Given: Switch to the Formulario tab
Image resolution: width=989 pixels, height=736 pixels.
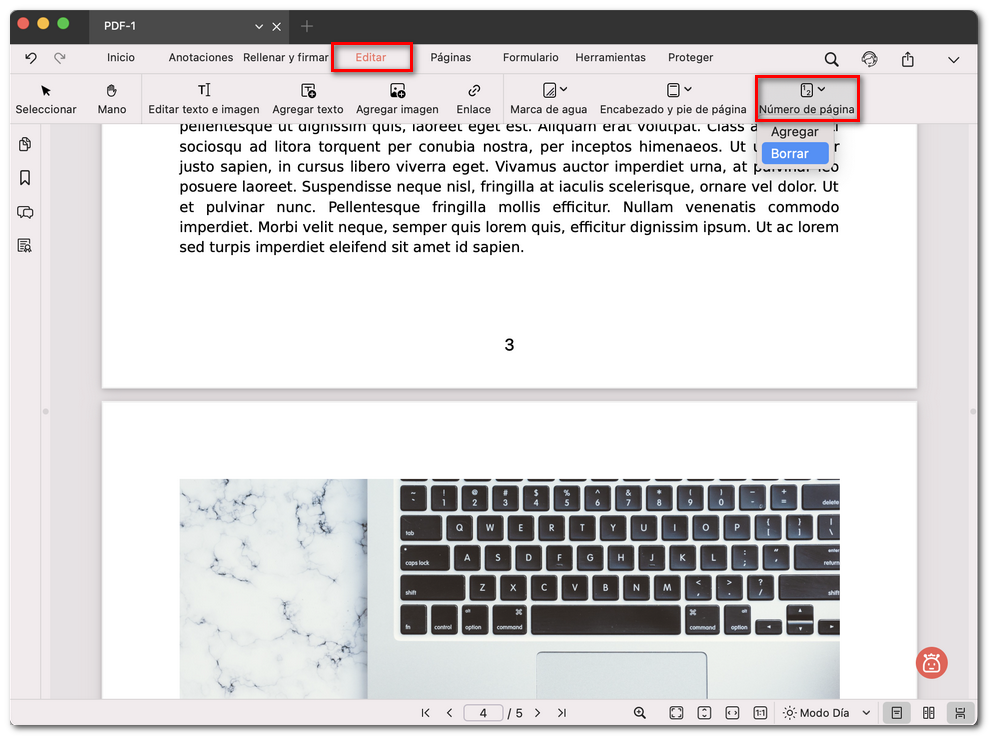Looking at the screenshot, I should (530, 57).
